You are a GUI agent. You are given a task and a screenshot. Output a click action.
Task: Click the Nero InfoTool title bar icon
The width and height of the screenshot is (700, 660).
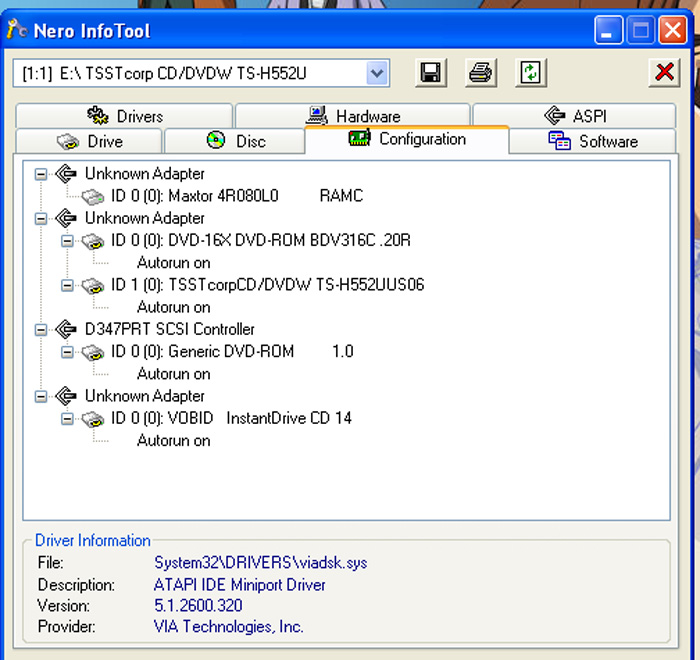(x=17, y=29)
